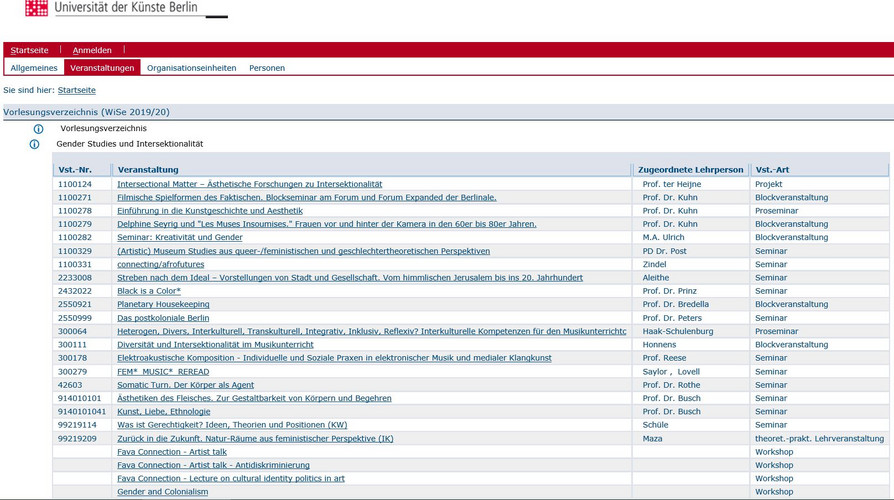Open connecting/afrofutures course

(x=161, y=264)
